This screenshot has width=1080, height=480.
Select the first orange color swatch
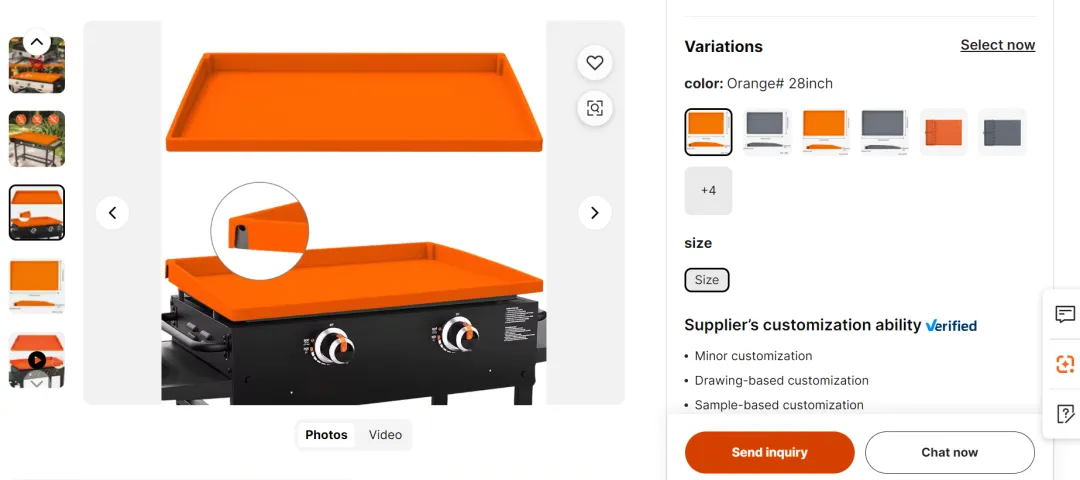708,132
